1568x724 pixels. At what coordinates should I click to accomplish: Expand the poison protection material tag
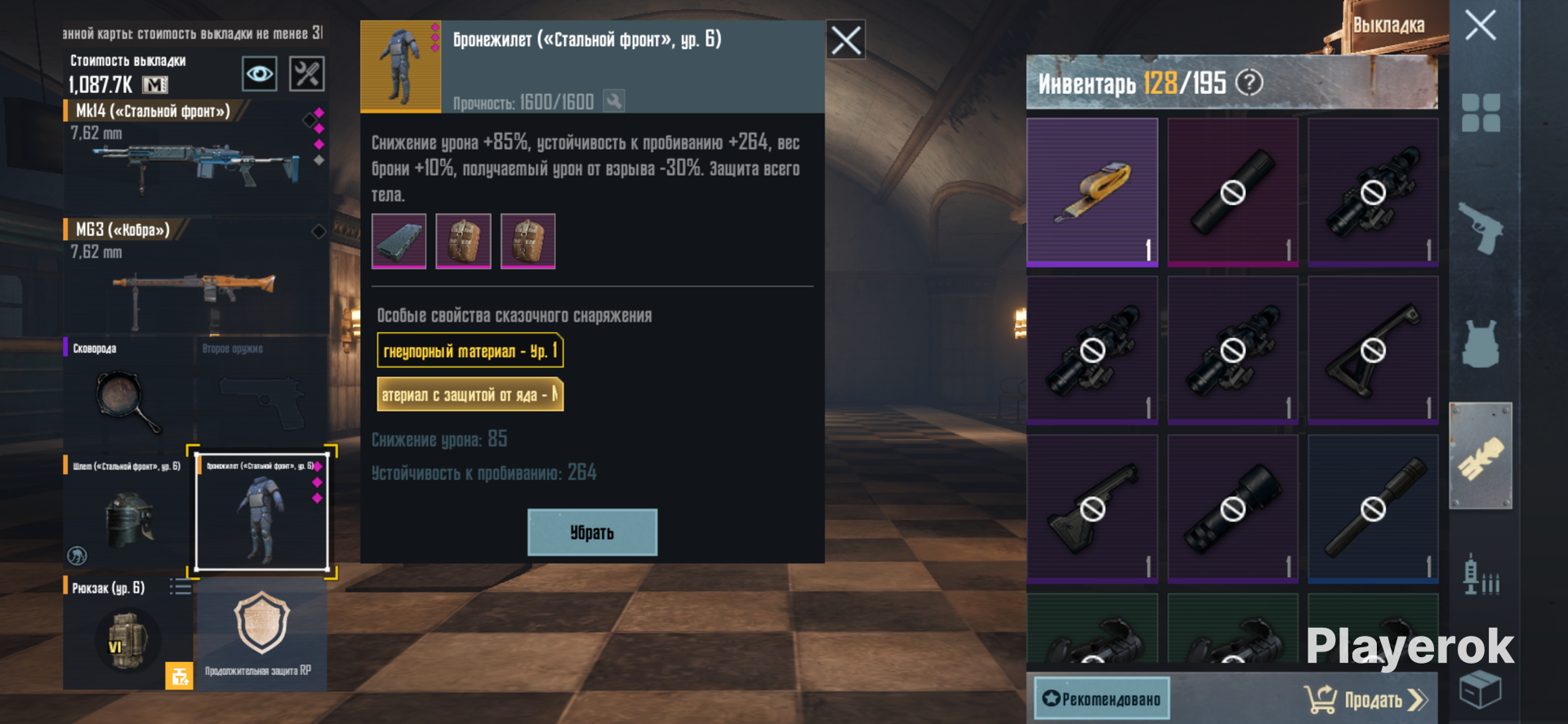[470, 394]
